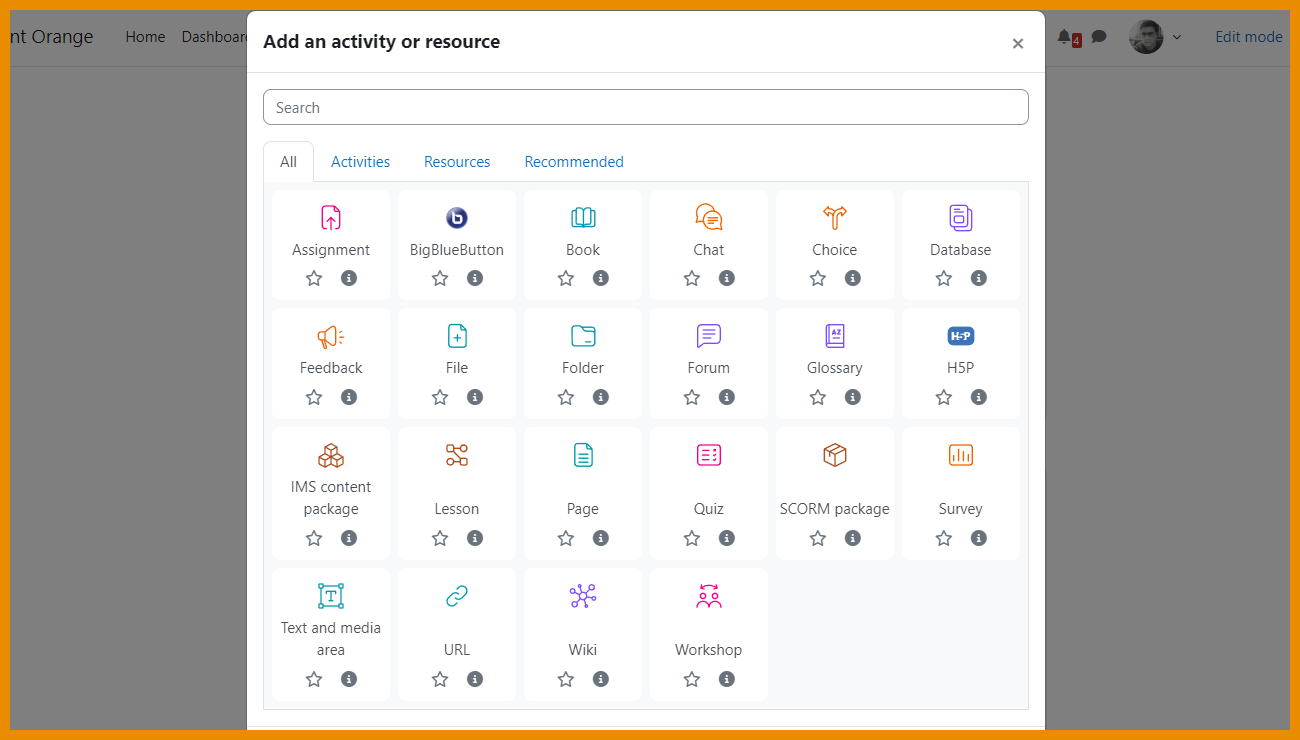Open the notifications bell icon
This screenshot has width=1300, height=740.
pyautogui.click(x=1065, y=37)
